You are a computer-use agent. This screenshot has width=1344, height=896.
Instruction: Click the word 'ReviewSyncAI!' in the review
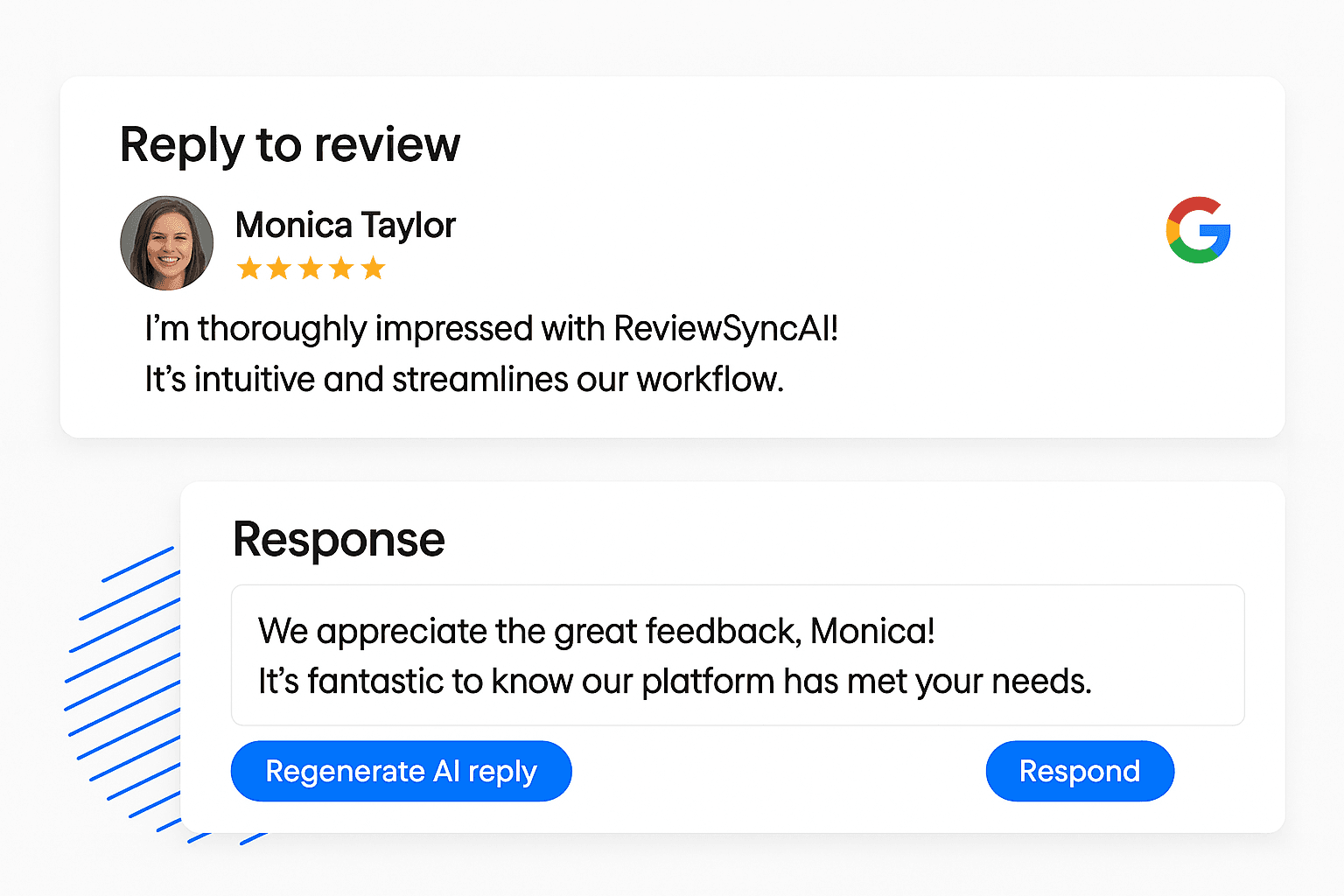tap(725, 329)
